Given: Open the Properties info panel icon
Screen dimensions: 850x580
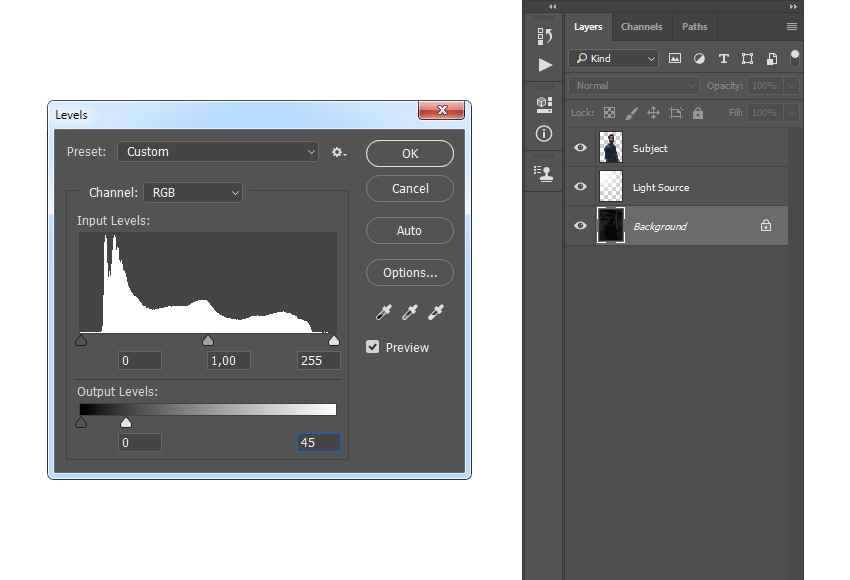Looking at the screenshot, I should (544, 133).
